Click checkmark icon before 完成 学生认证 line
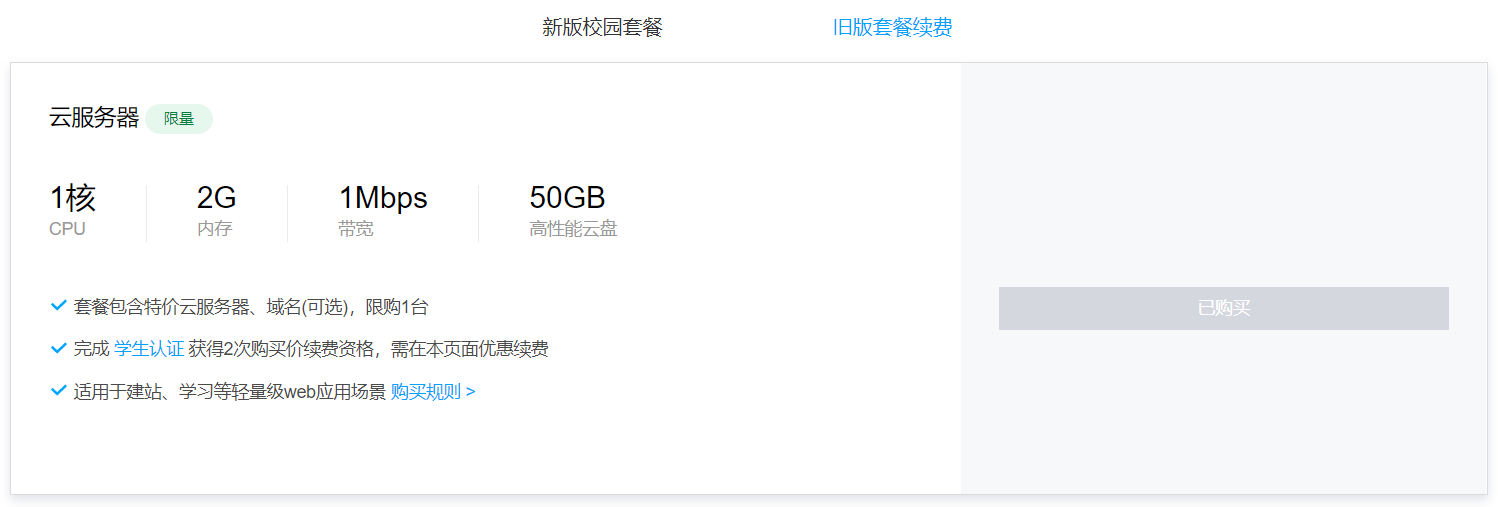The width and height of the screenshot is (1511, 507). click(x=58, y=348)
